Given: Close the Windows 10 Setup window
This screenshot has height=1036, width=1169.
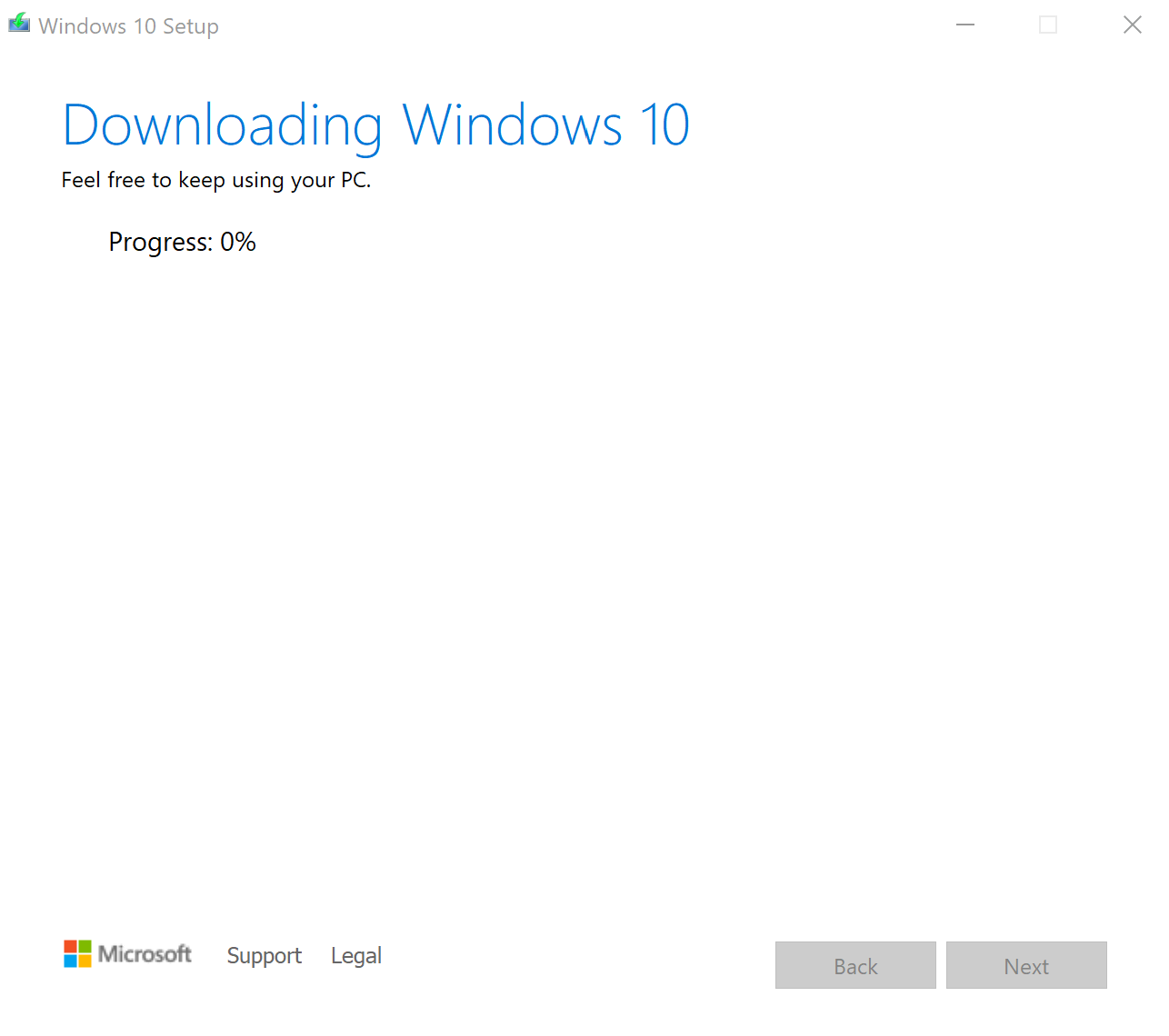Looking at the screenshot, I should click(1132, 25).
